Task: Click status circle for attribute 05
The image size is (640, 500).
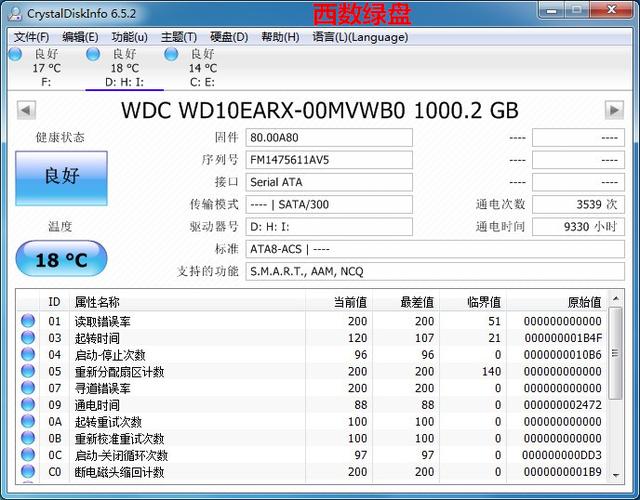Action: [x=28, y=371]
